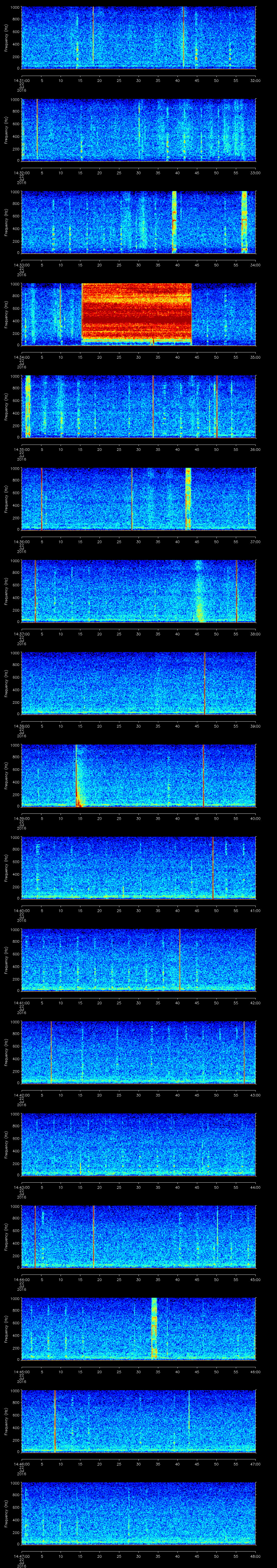Click the bright band near 39s in 14:33:00 spectrogram

click(174, 222)
